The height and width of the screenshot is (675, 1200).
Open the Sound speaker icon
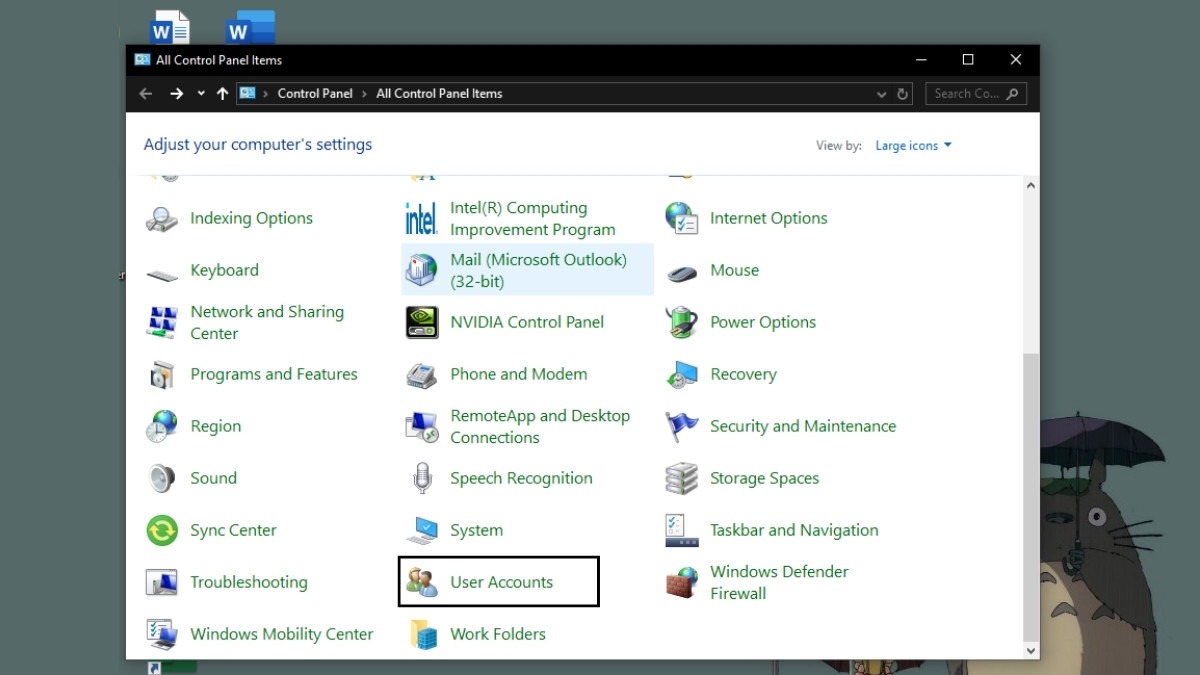[162, 479]
